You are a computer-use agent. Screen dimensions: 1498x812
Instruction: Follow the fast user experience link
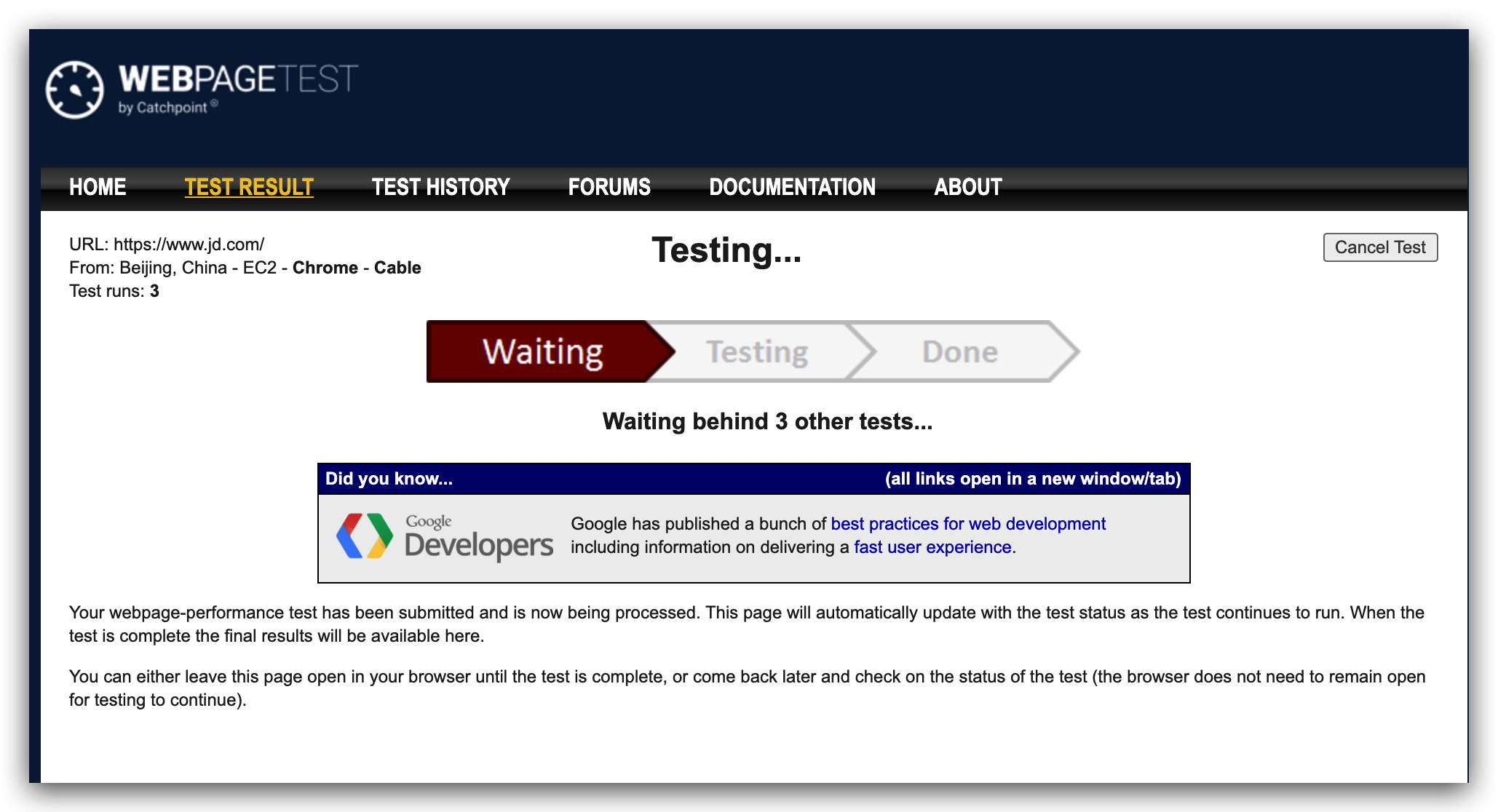tap(932, 547)
